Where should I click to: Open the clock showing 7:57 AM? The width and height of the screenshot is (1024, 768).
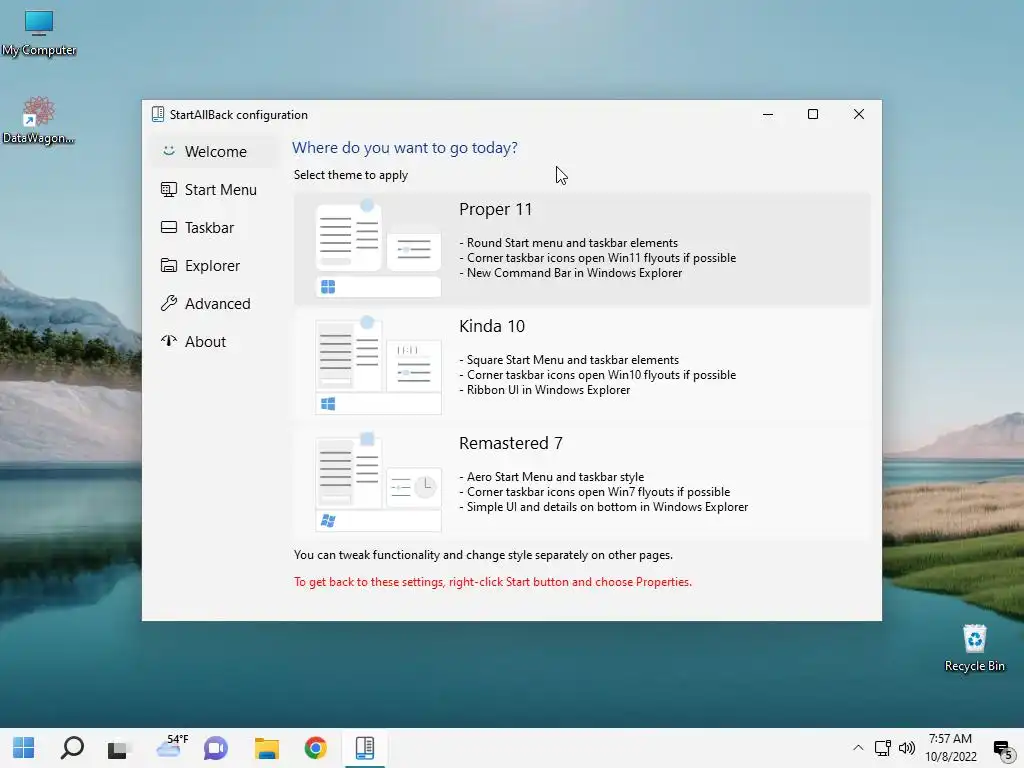click(951, 748)
